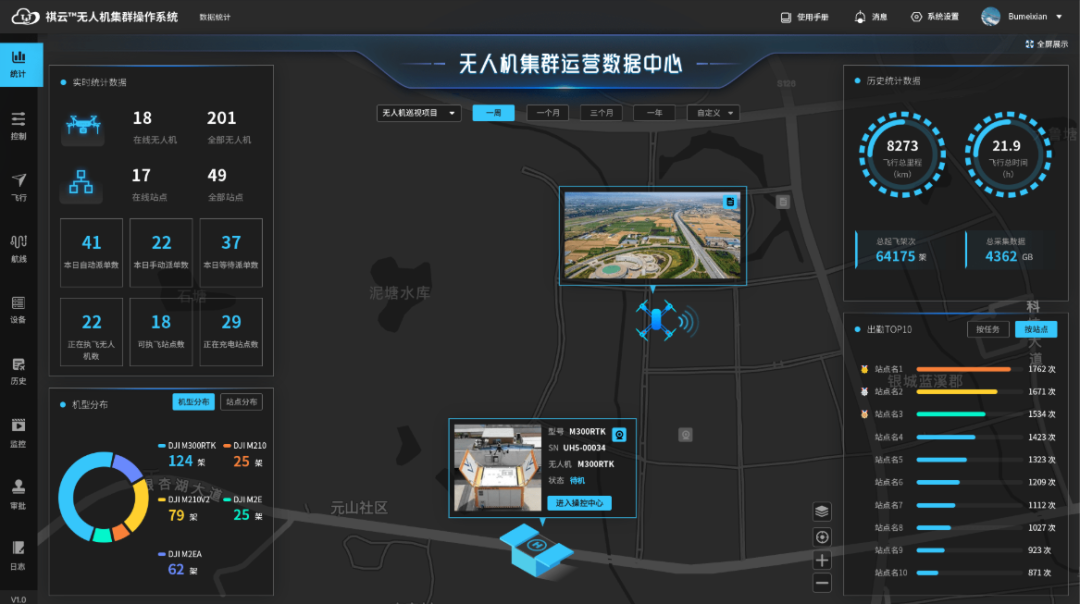Open the Bumeixian user account menu
This screenshot has height=604, width=1080.
[x=1021, y=17]
